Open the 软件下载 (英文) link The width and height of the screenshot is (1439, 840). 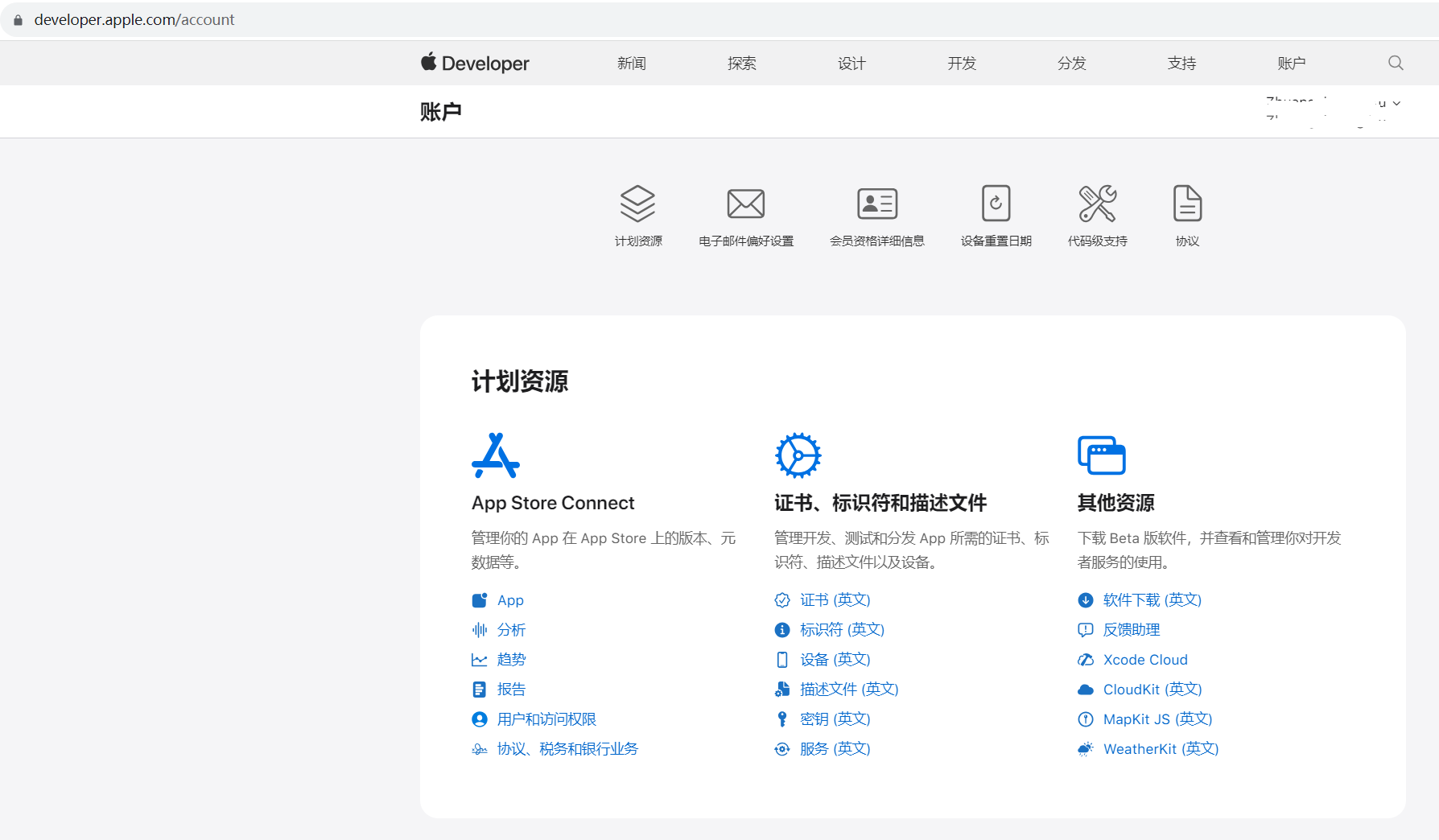[x=1152, y=600]
